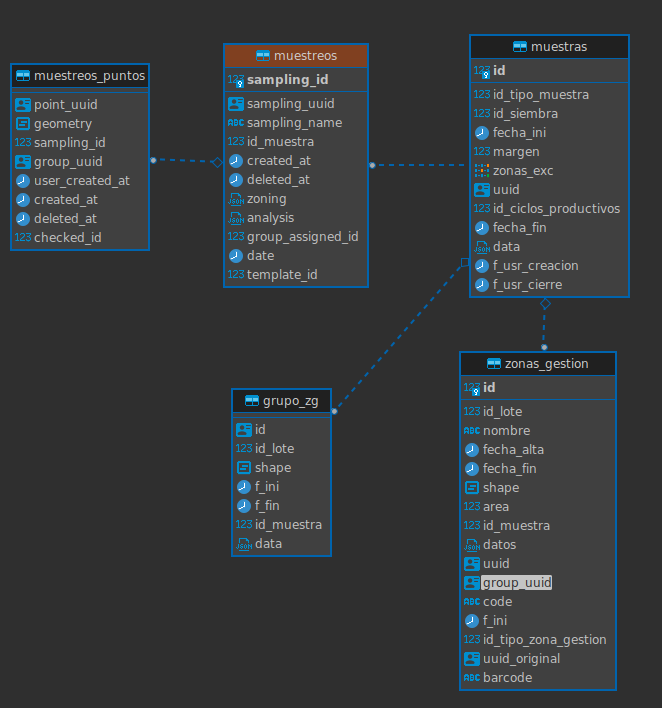
Task: Select the grupo_zg table header
Action: pyautogui.click(x=281, y=401)
